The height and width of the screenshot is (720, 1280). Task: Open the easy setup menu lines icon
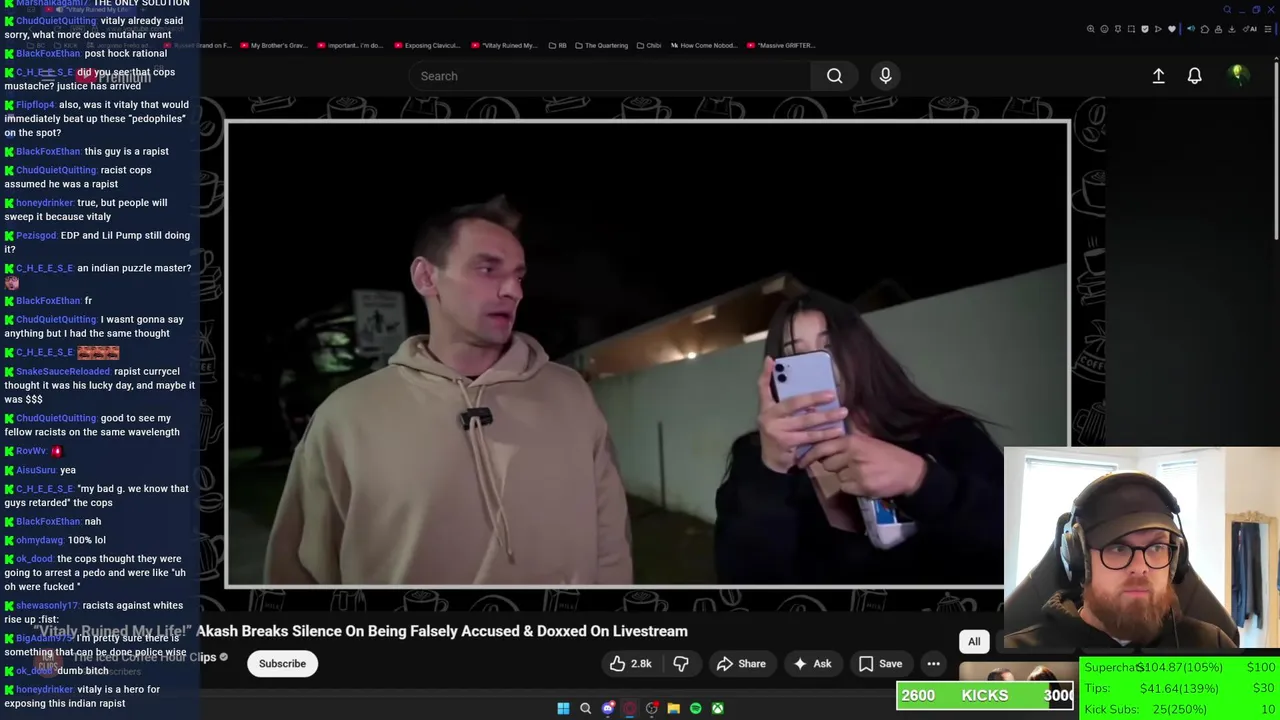point(1268,29)
